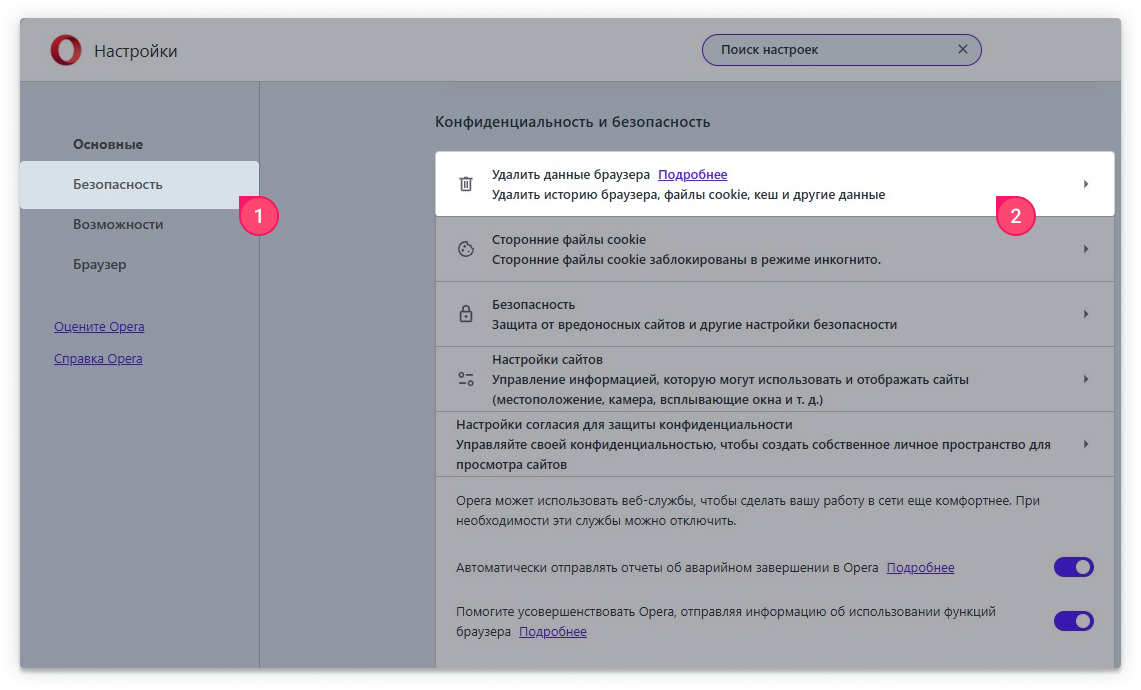Expand Удалить данные браузера row arrow
Image resolution: width=1141 pixels, height=690 pixels.
(x=1085, y=184)
